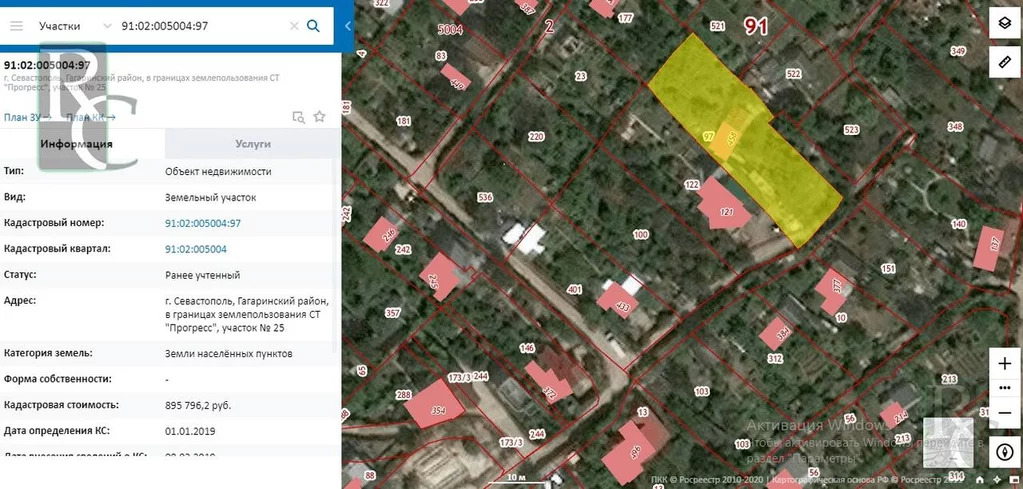Click the parcel title 91:02:005004:97 heading
1023x489 pixels.
click(x=47, y=65)
